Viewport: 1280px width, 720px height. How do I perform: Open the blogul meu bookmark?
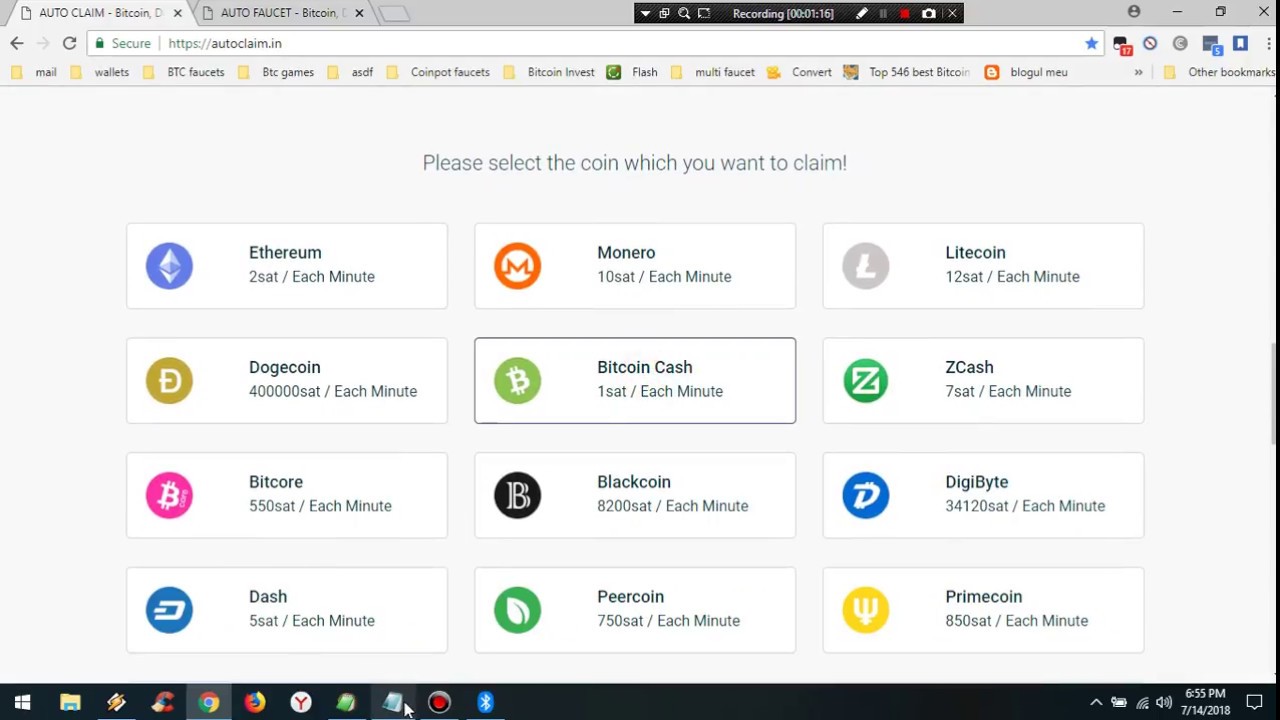click(1027, 72)
